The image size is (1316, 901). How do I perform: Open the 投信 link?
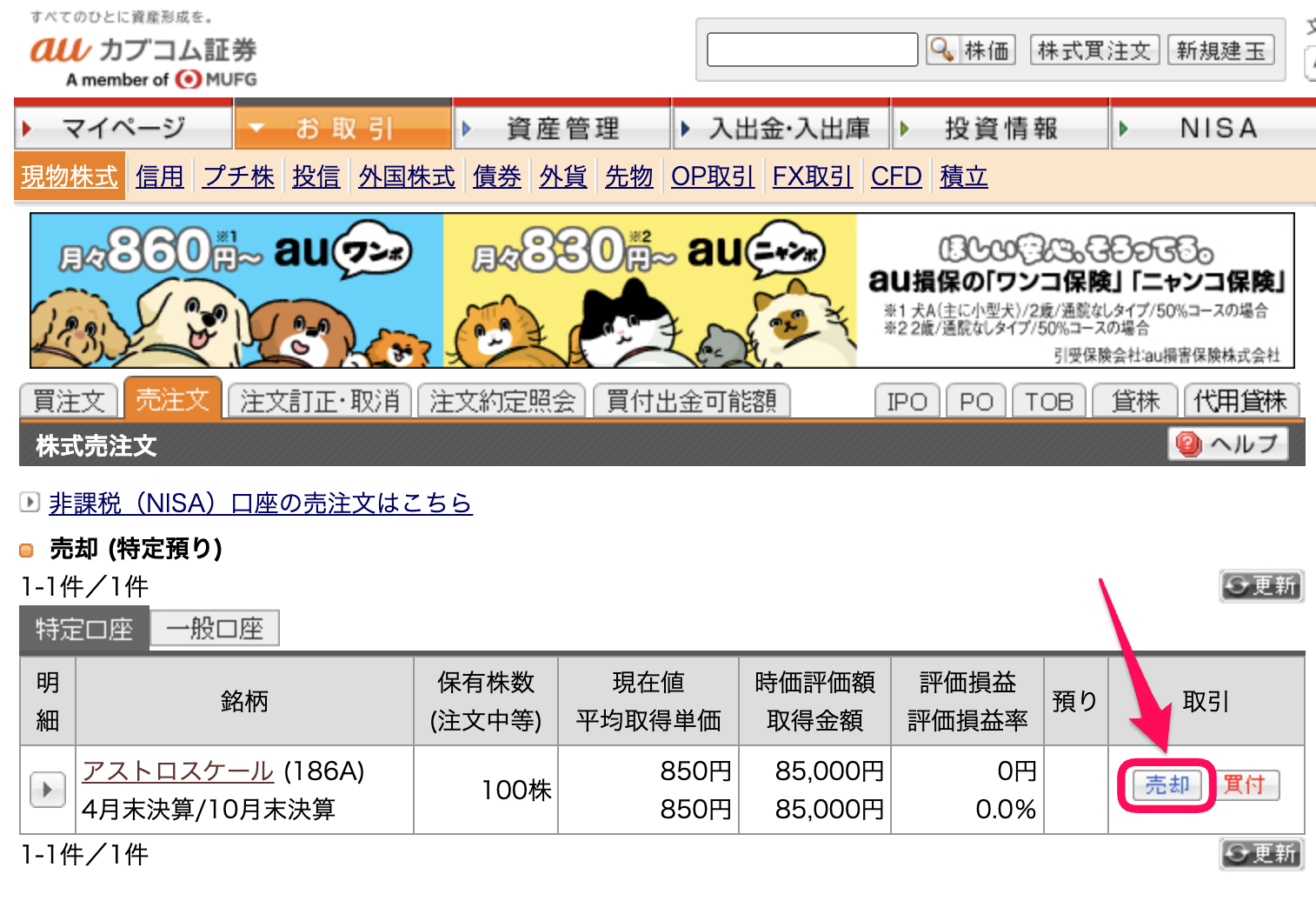(x=316, y=177)
